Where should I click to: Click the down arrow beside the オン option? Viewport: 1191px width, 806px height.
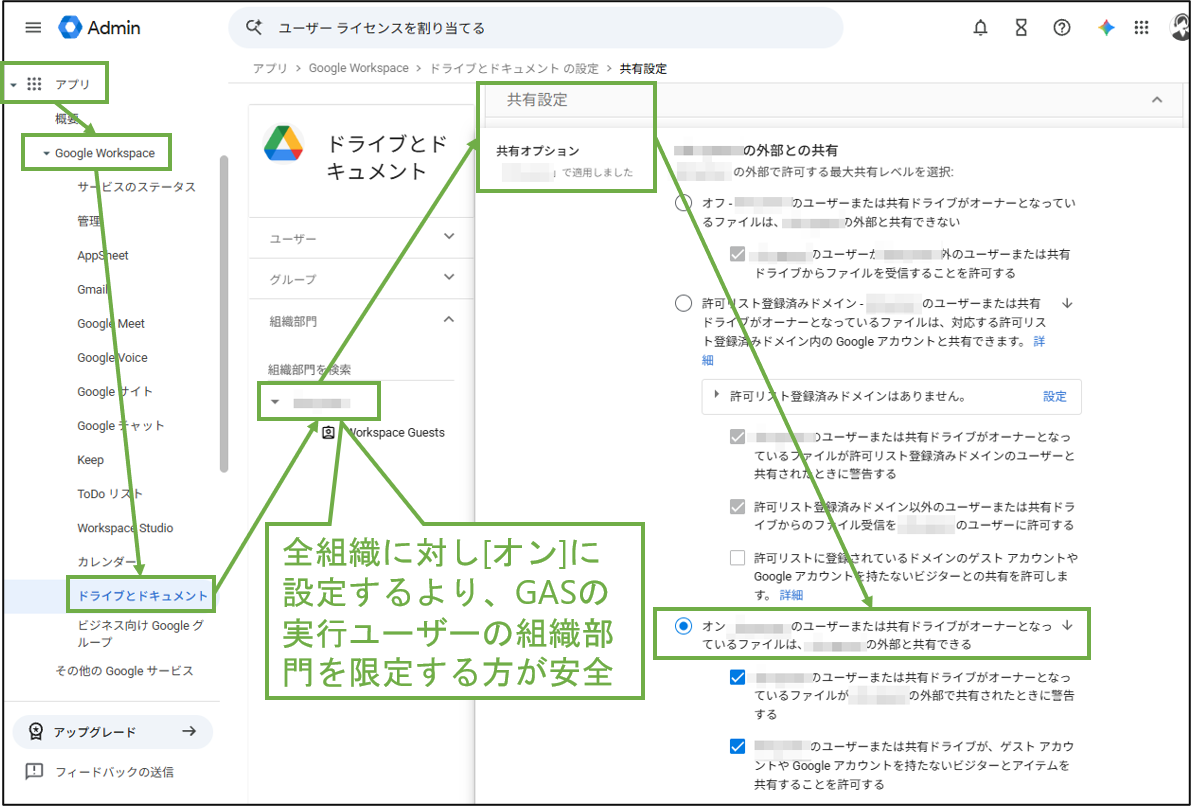pos(1067,626)
